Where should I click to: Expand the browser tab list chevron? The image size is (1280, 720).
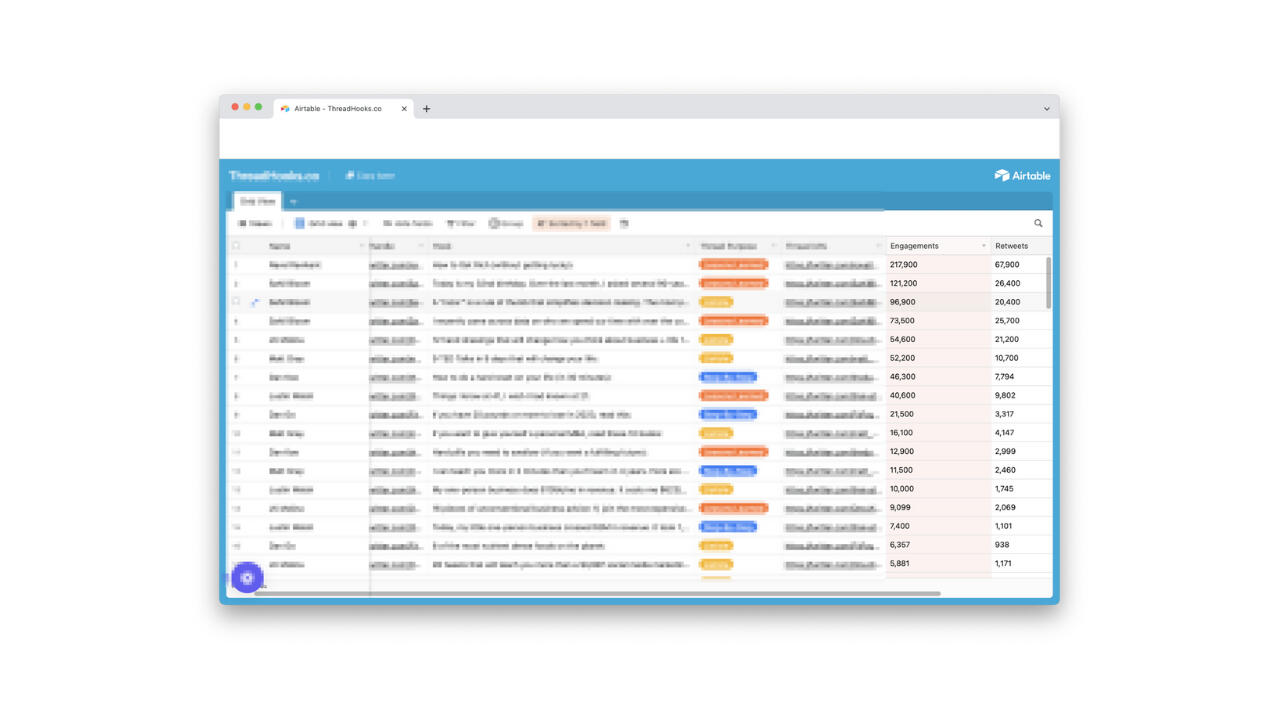[x=1046, y=109]
